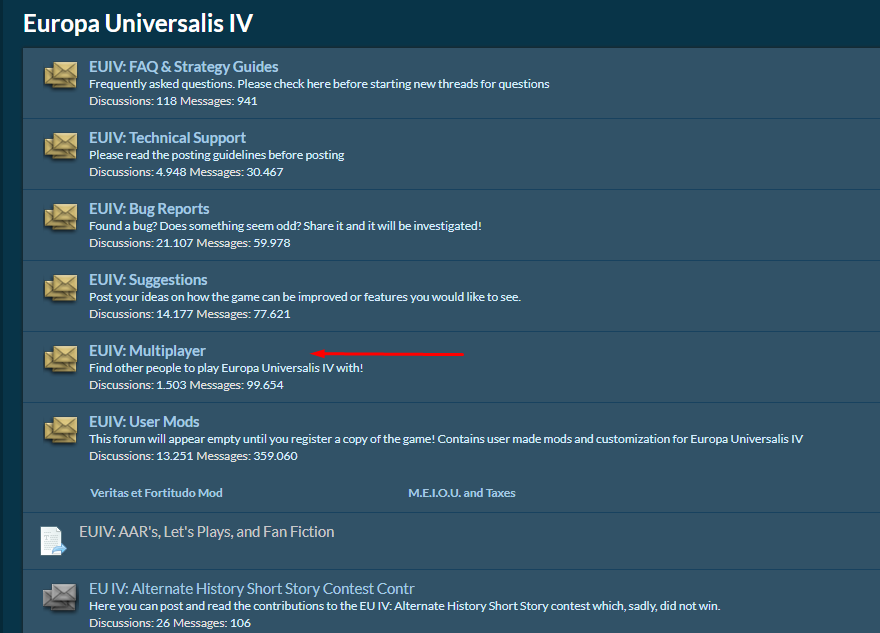880x633 pixels.
Task: Click the document icon beside EUIV: AAR's forum
Action: [x=53, y=541]
